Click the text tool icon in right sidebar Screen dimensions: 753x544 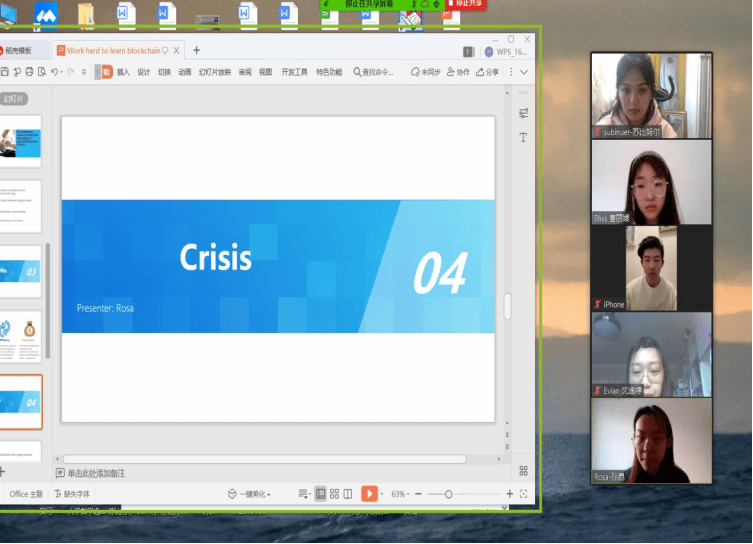pyautogui.click(x=523, y=138)
